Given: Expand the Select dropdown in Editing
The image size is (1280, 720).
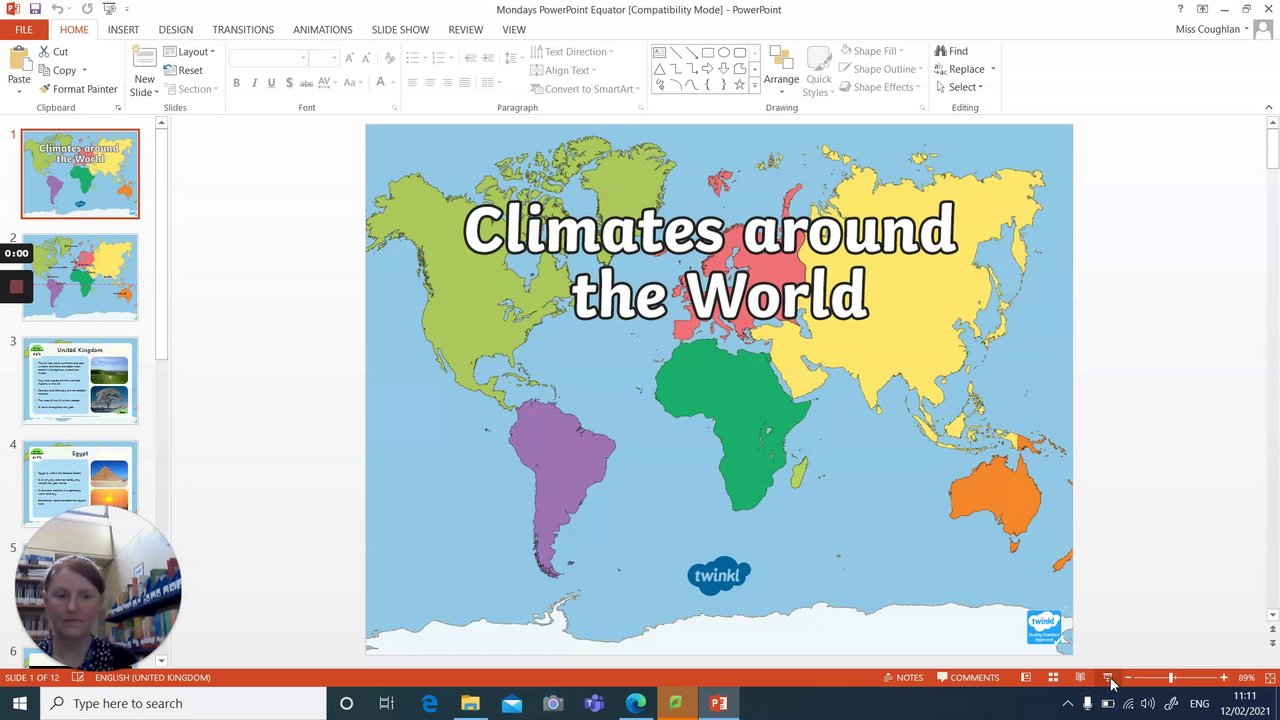Looking at the screenshot, I should click(960, 87).
